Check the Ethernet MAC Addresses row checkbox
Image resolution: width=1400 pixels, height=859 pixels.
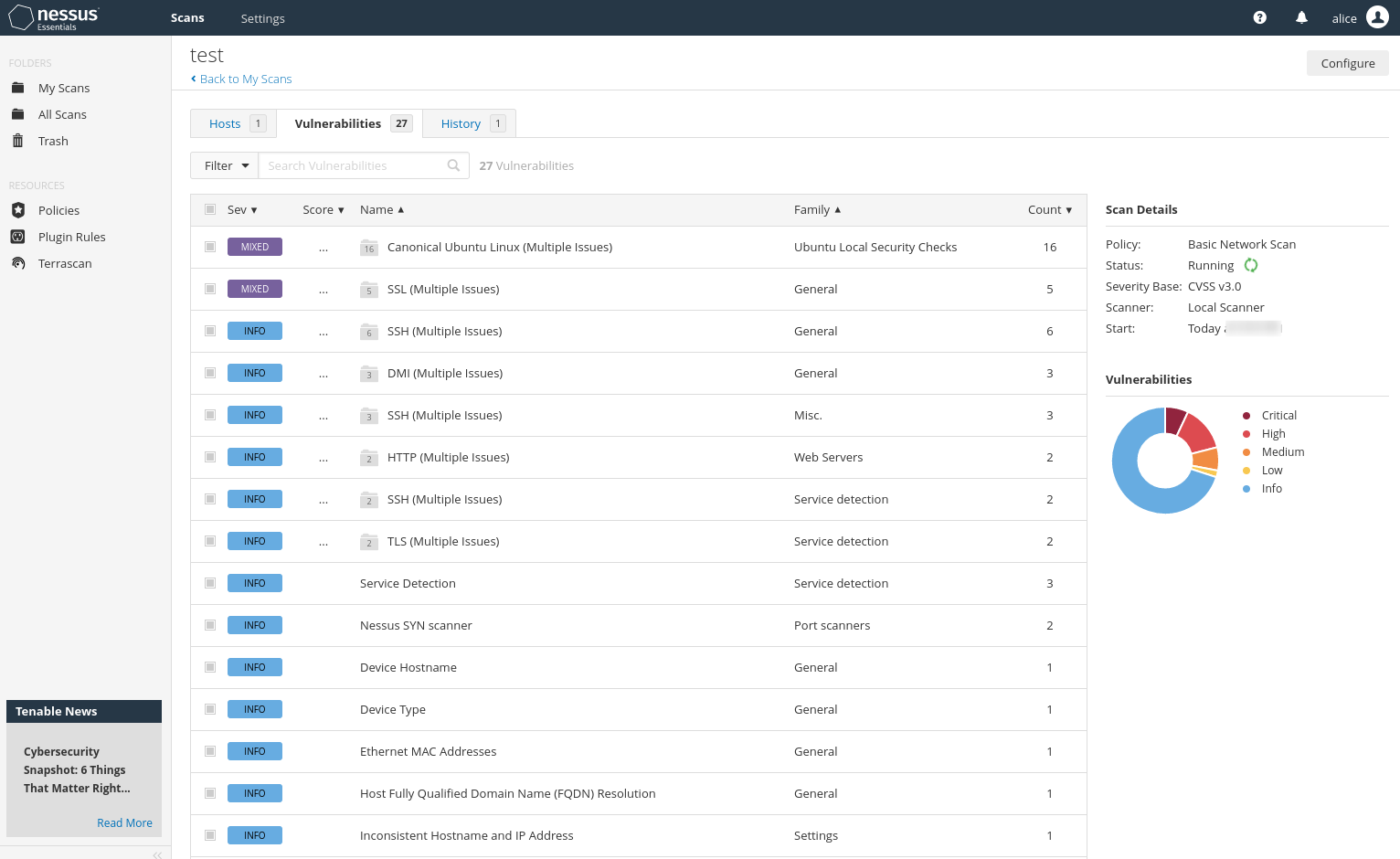click(210, 751)
